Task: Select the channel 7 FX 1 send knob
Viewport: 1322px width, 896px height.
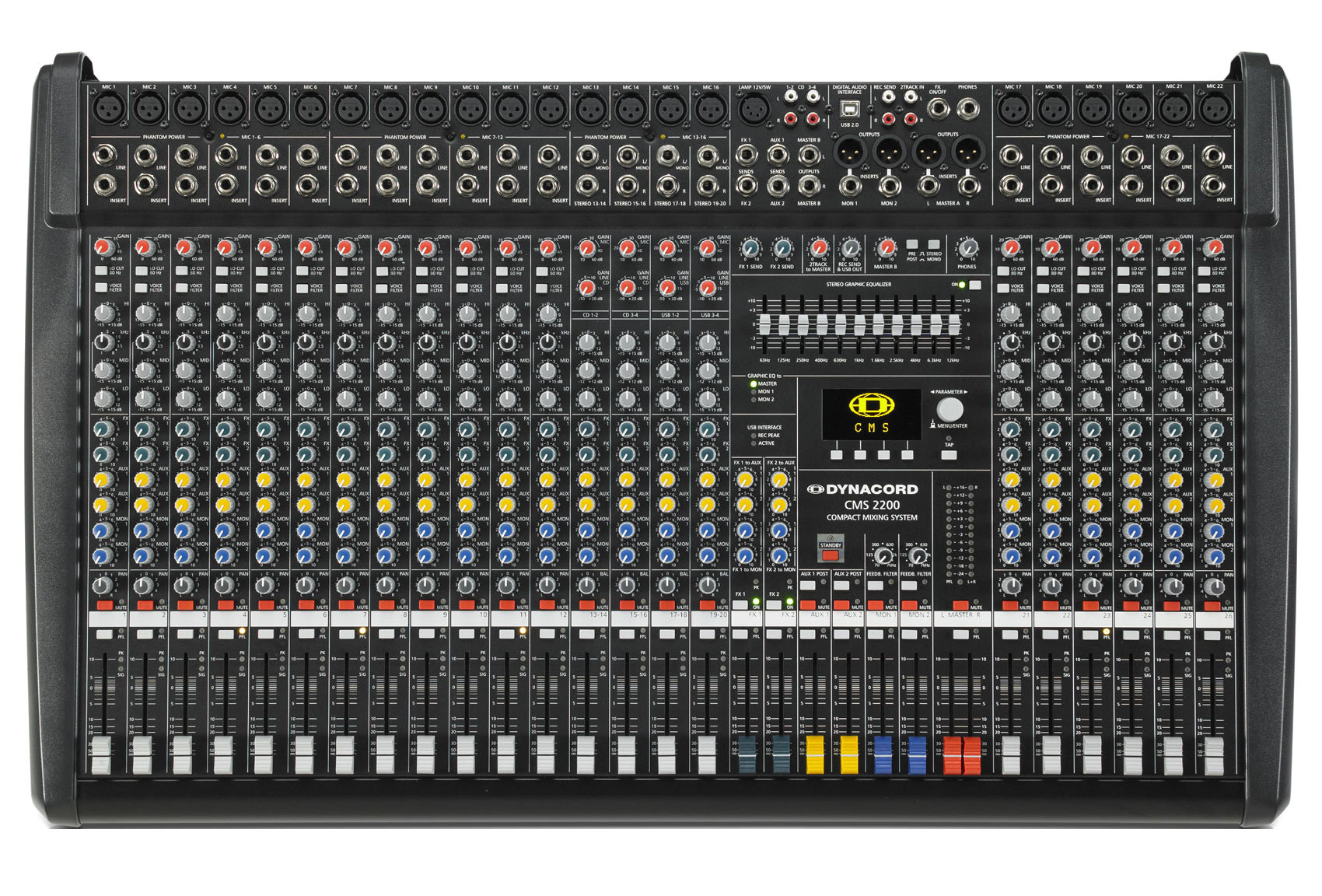Action: coord(344,429)
